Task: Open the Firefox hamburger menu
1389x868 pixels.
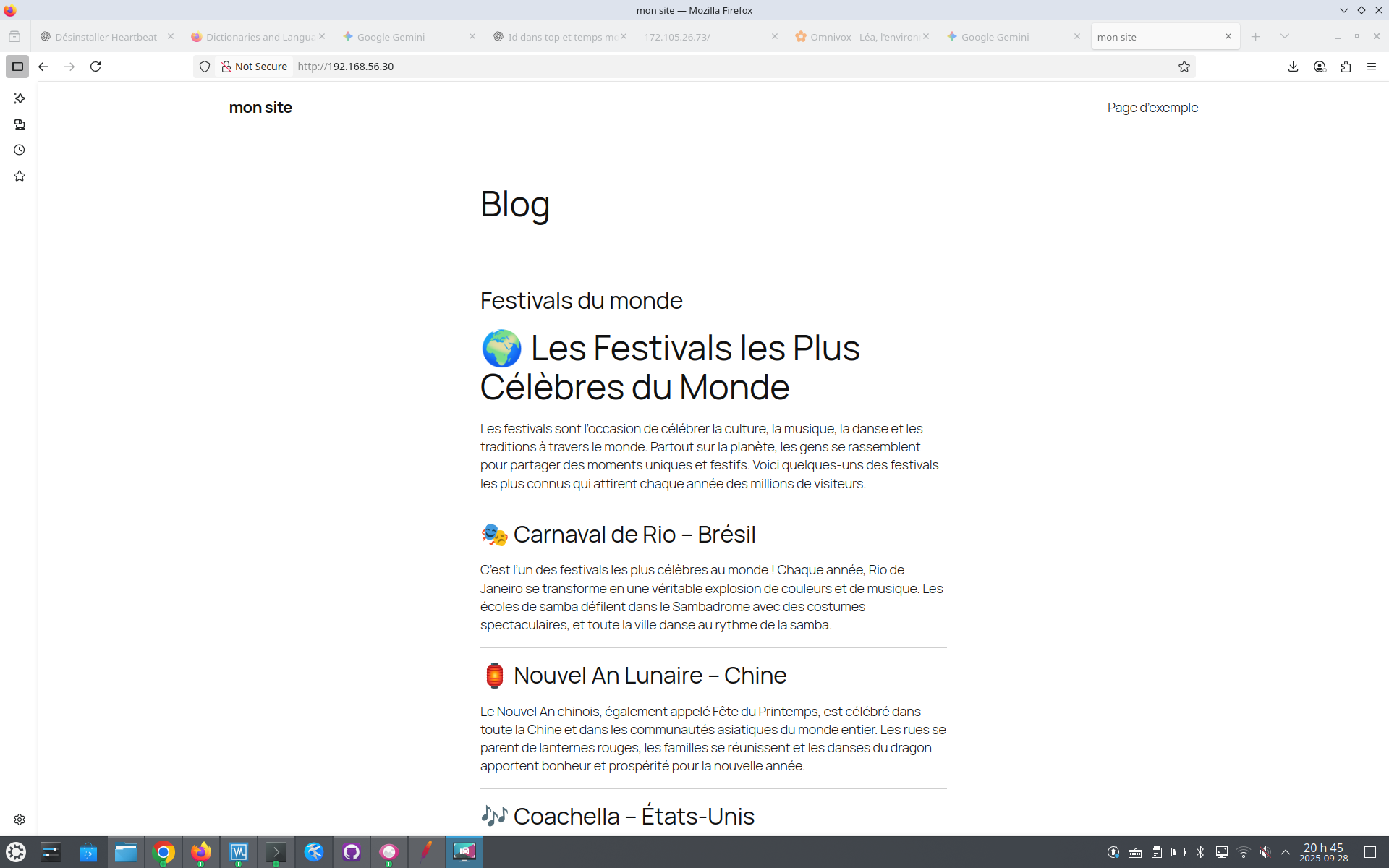Action: [1372, 67]
